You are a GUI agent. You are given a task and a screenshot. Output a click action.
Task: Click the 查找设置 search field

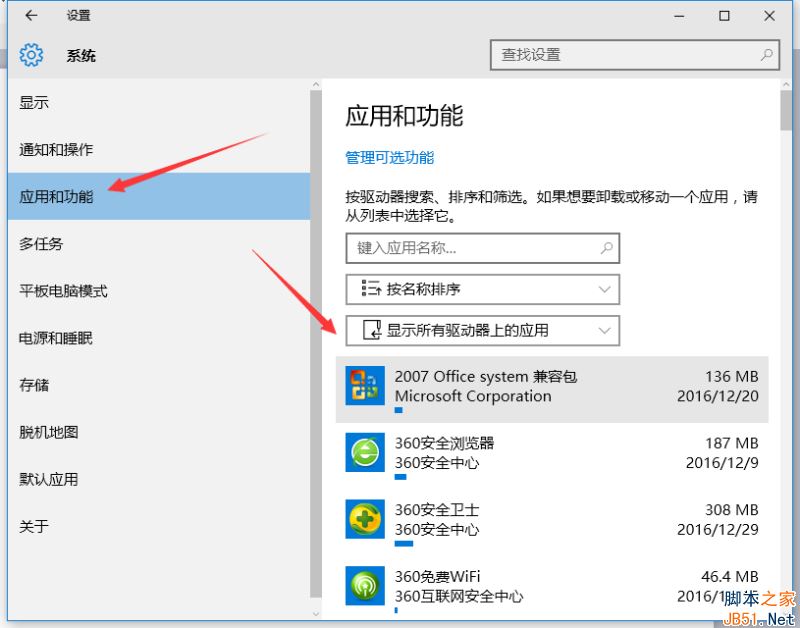click(x=625, y=55)
